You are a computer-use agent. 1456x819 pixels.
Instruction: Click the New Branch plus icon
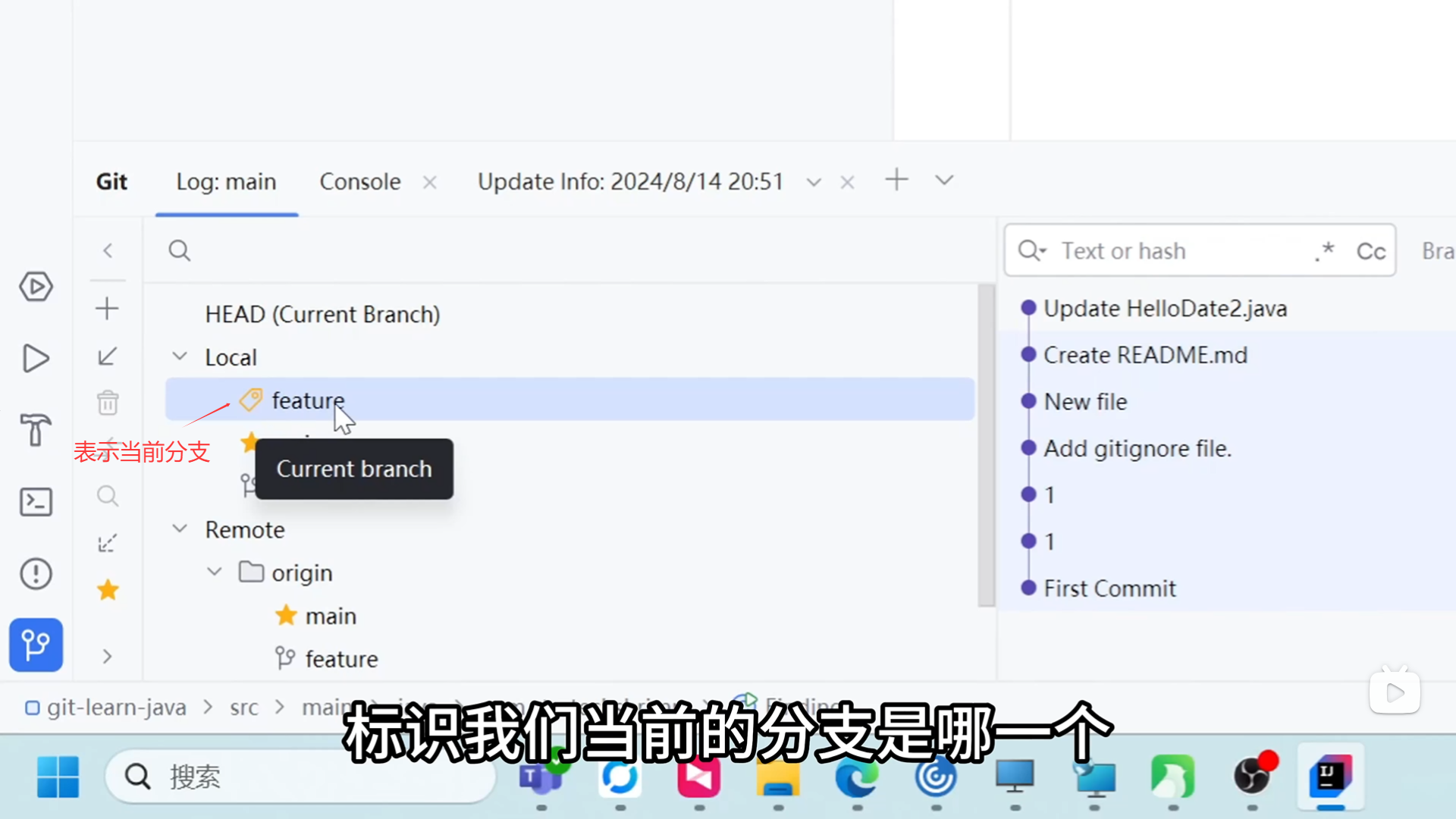(x=107, y=309)
